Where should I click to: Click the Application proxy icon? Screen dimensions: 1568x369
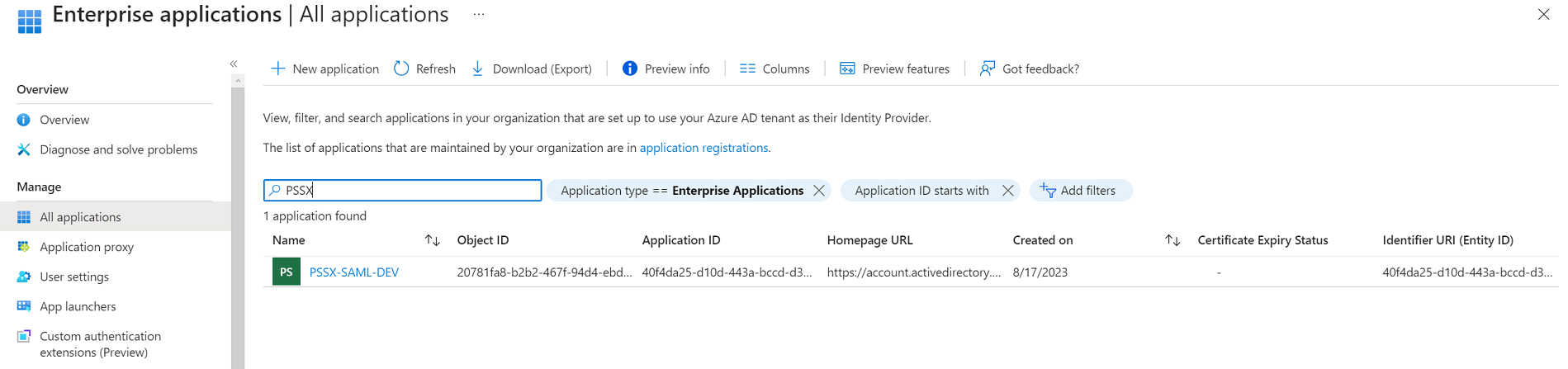coord(24,247)
